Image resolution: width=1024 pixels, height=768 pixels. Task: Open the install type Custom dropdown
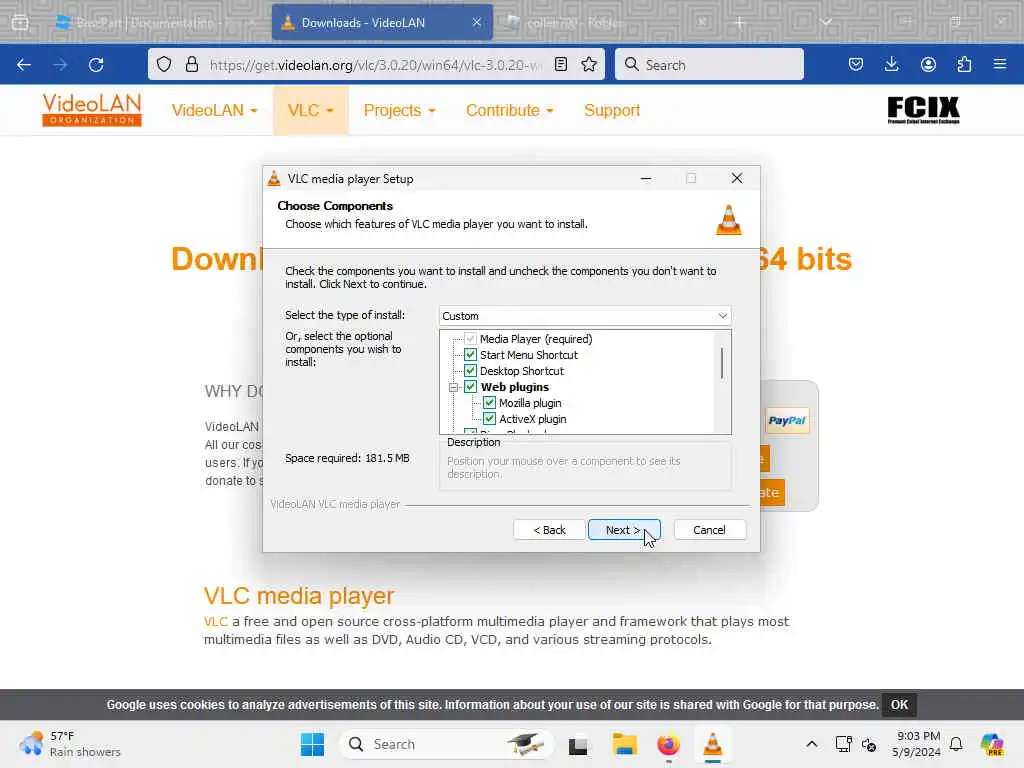point(584,316)
